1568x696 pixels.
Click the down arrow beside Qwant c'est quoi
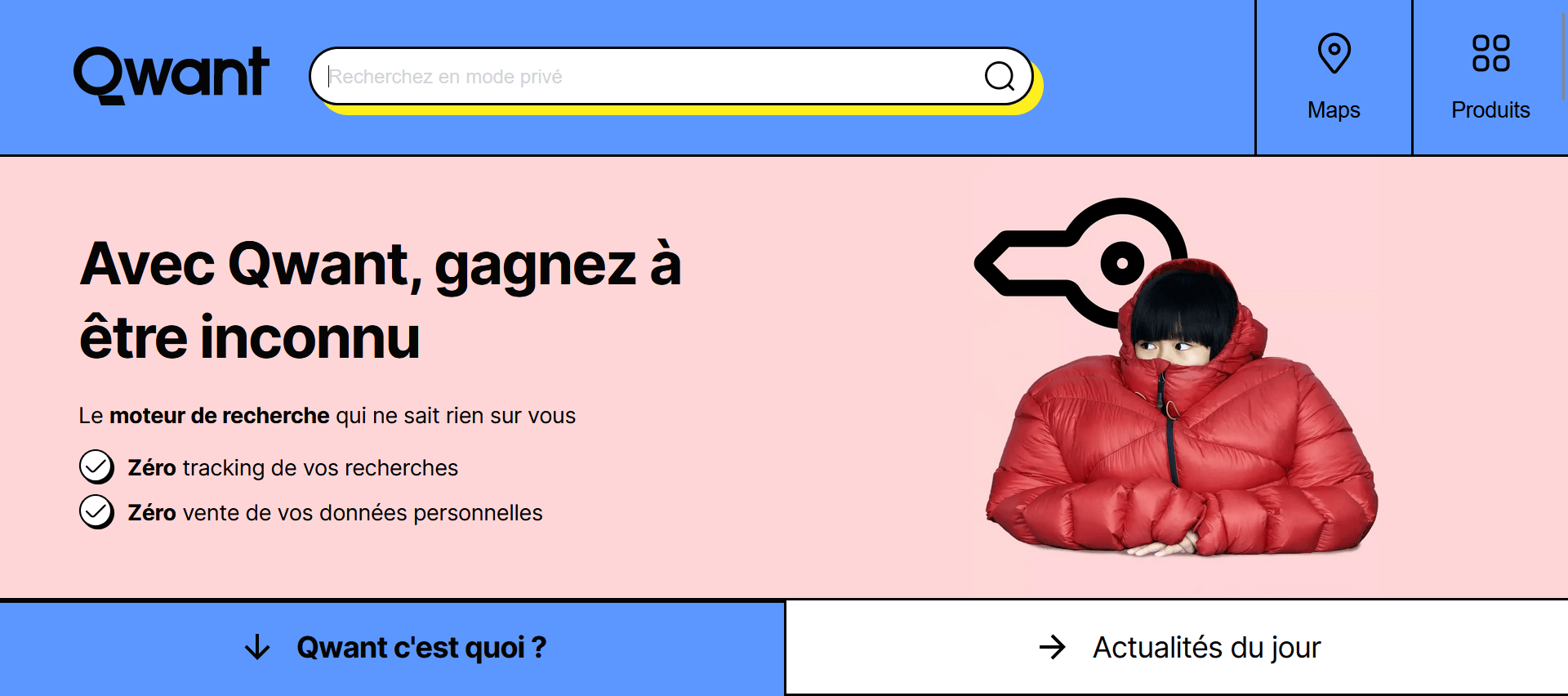click(257, 647)
